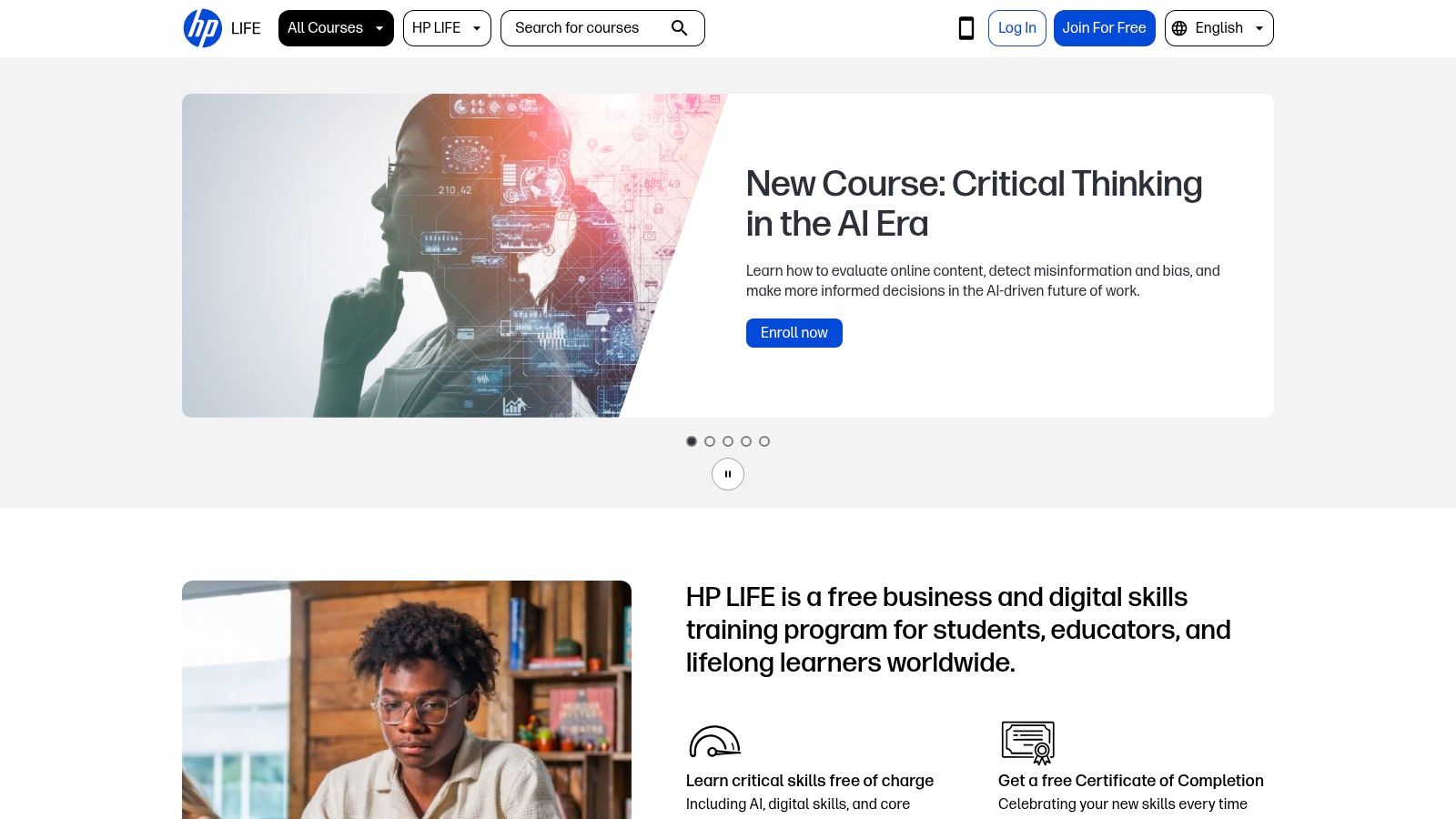1456x819 pixels.
Task: Click the Join For Free button
Action: [1105, 28]
